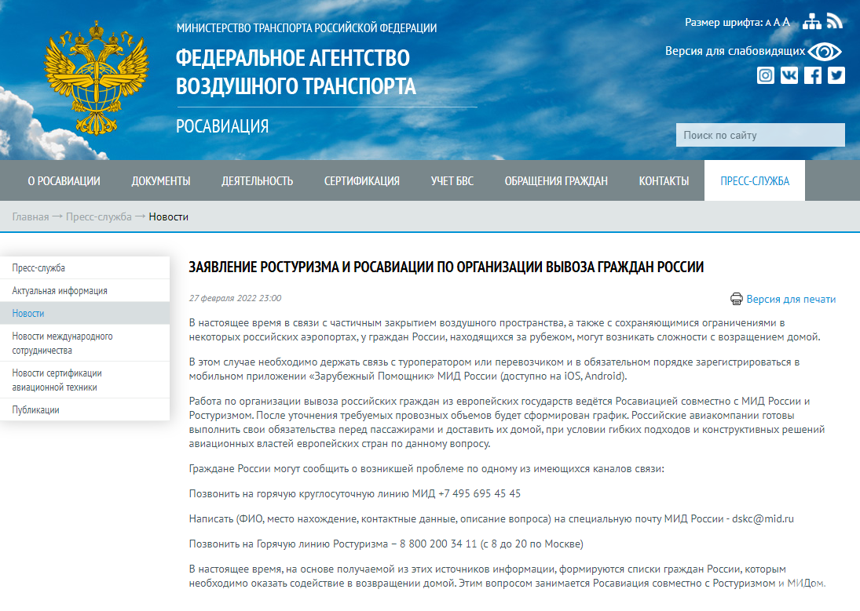Click the 'Размер шрифта:' label
Viewport: 860px width, 611px height.
[724, 22]
